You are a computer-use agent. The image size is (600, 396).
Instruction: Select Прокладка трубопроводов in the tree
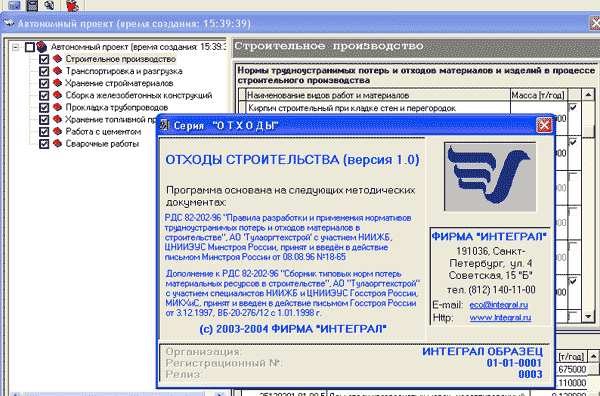coord(117,108)
